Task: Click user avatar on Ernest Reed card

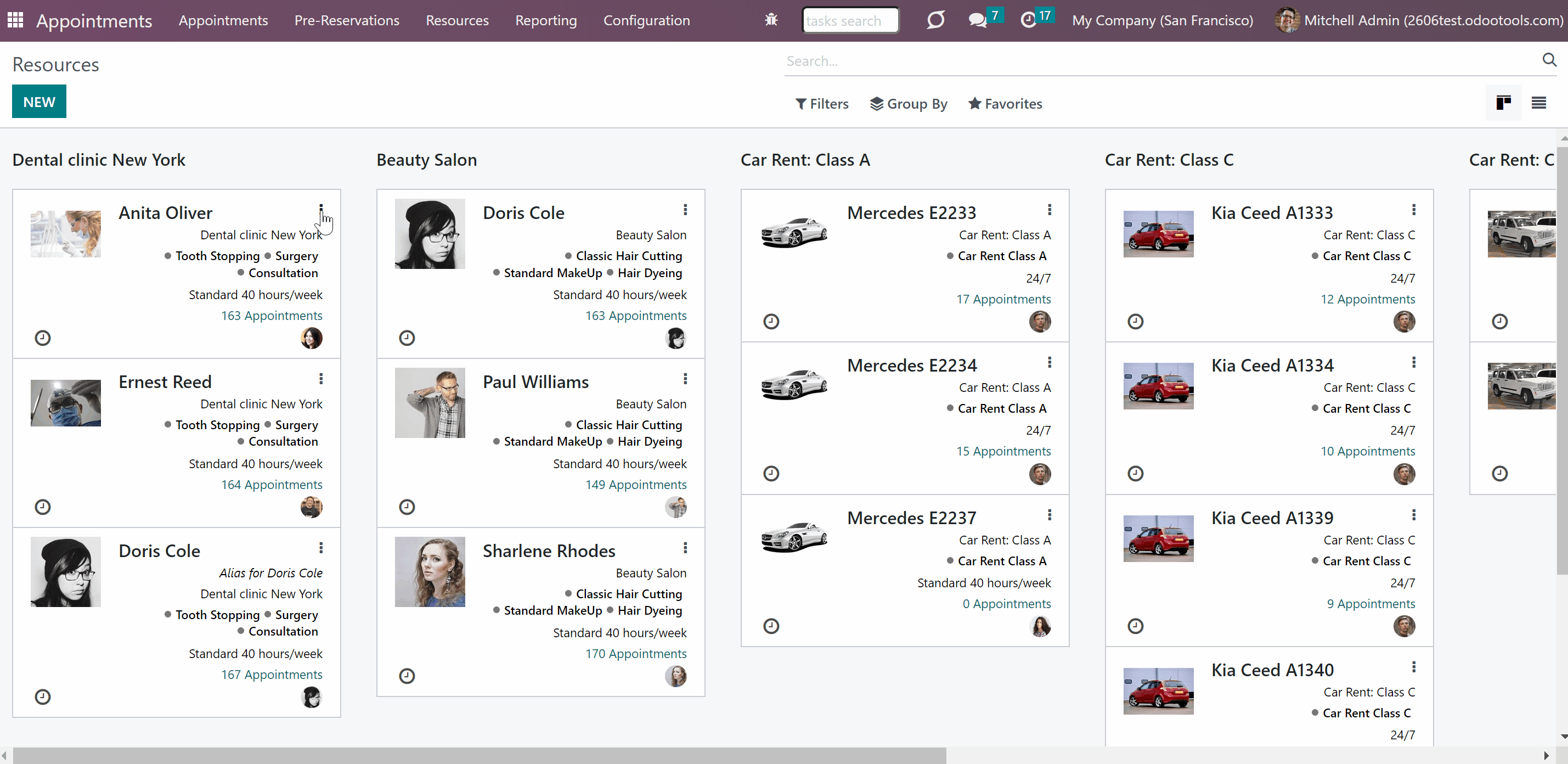Action: 312,507
